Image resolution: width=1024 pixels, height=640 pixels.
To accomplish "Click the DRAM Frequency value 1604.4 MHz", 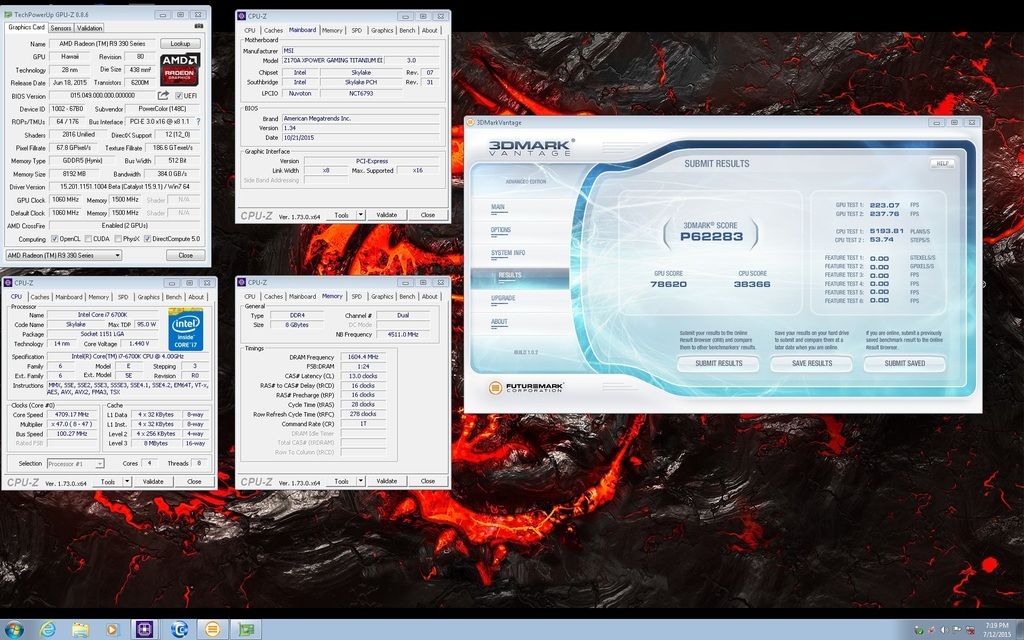I will click(363, 357).
